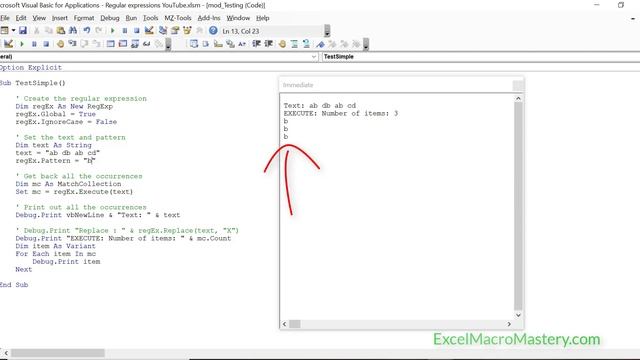Click the Complete Word A+ icon
Image resolution: width=640 pixels, height=360 pixels.
(242, 44)
